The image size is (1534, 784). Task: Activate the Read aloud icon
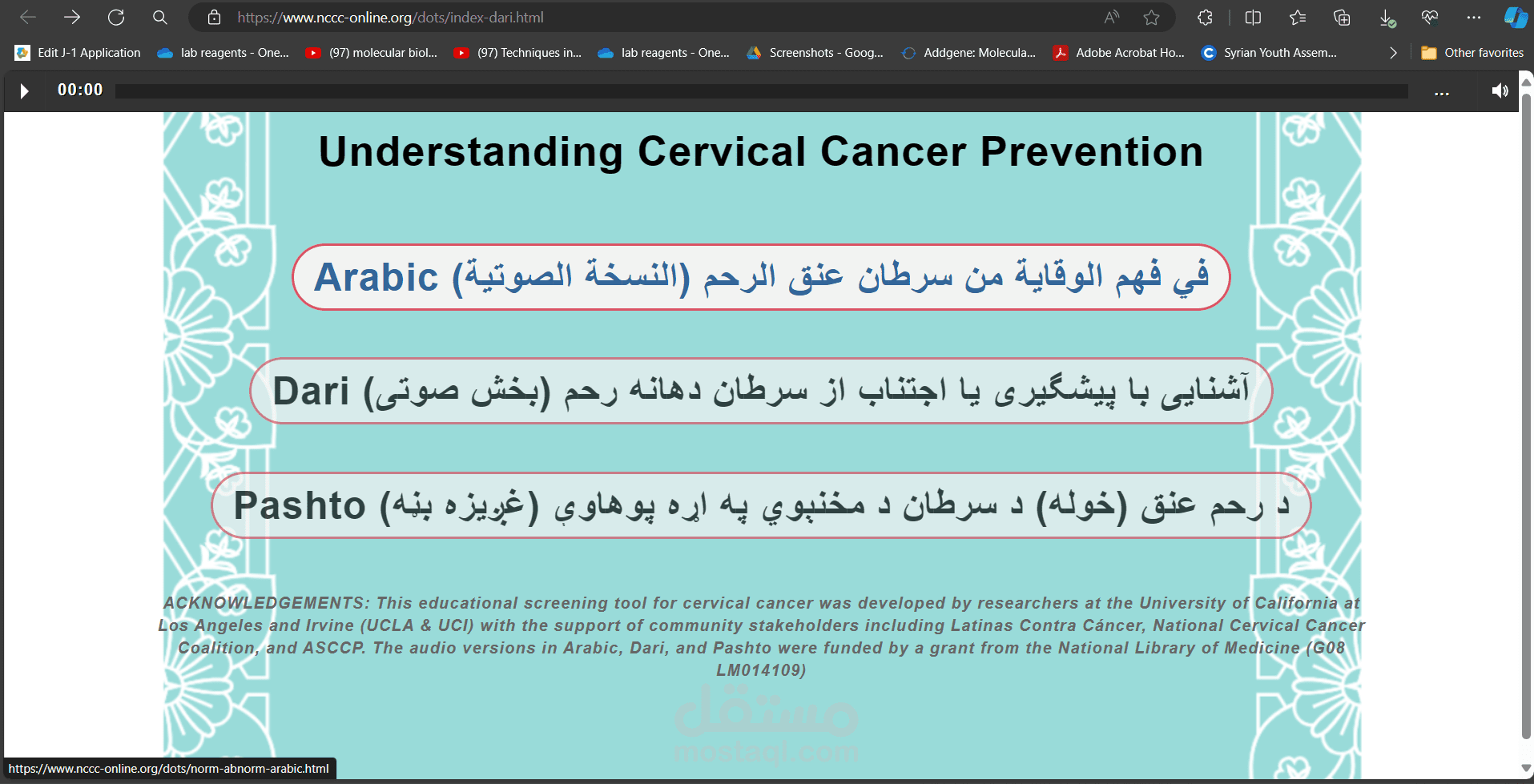(x=1112, y=17)
